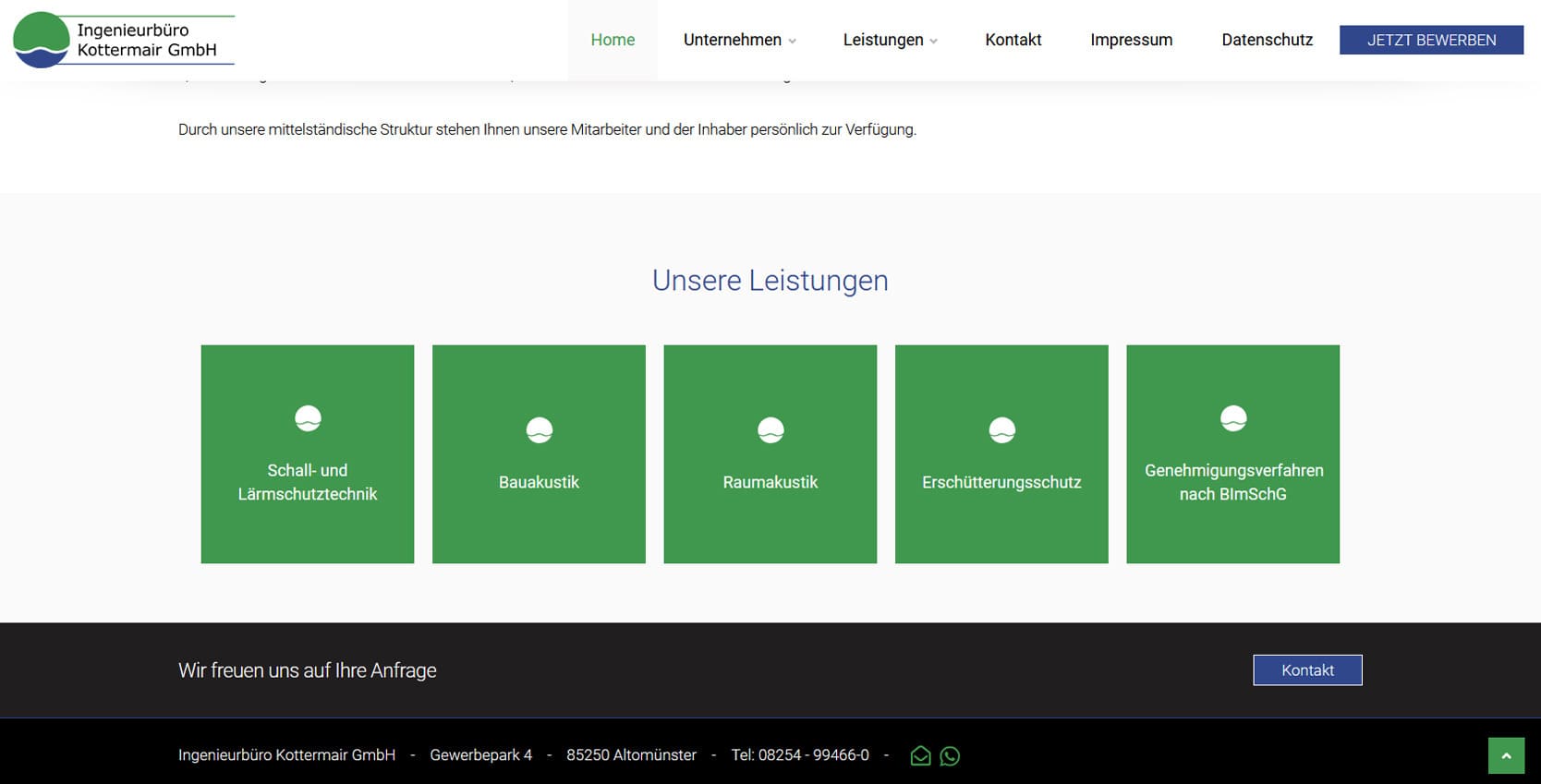Click the icon above Bauakustik

click(539, 430)
